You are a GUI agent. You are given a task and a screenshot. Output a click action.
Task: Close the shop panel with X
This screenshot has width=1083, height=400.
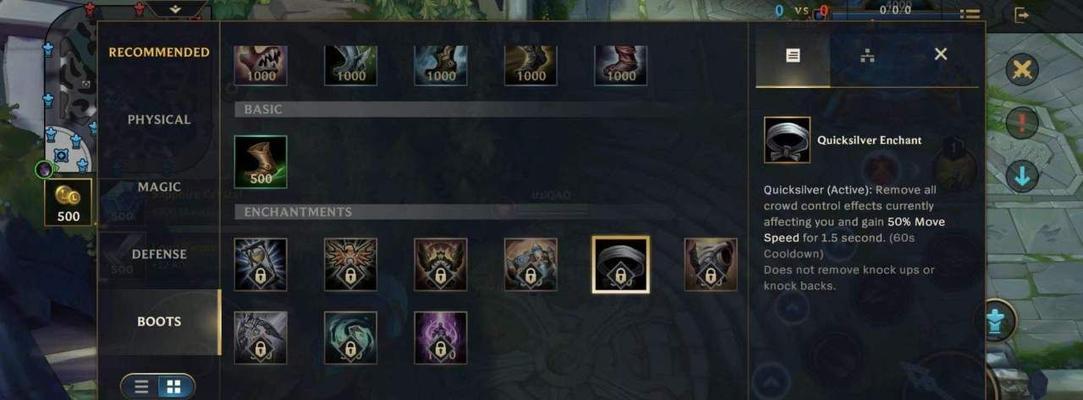click(x=940, y=55)
